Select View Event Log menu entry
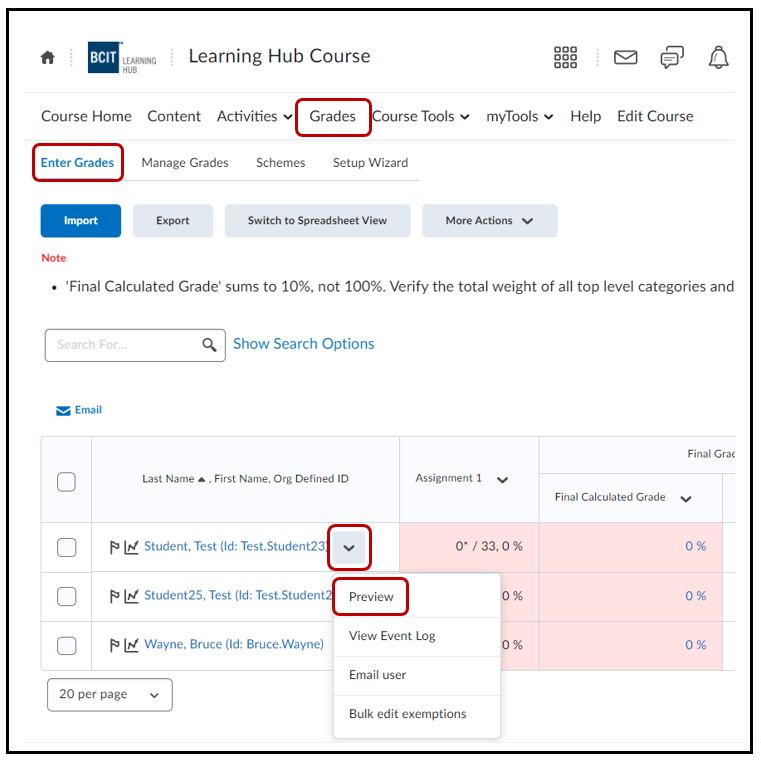This screenshot has width=761, height=760. pos(392,636)
